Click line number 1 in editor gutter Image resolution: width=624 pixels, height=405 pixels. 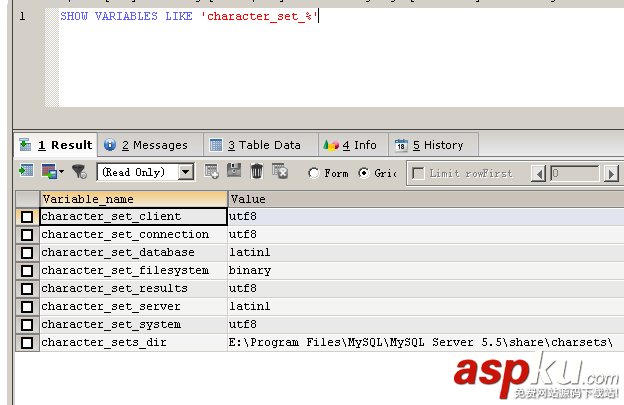coord(22,16)
